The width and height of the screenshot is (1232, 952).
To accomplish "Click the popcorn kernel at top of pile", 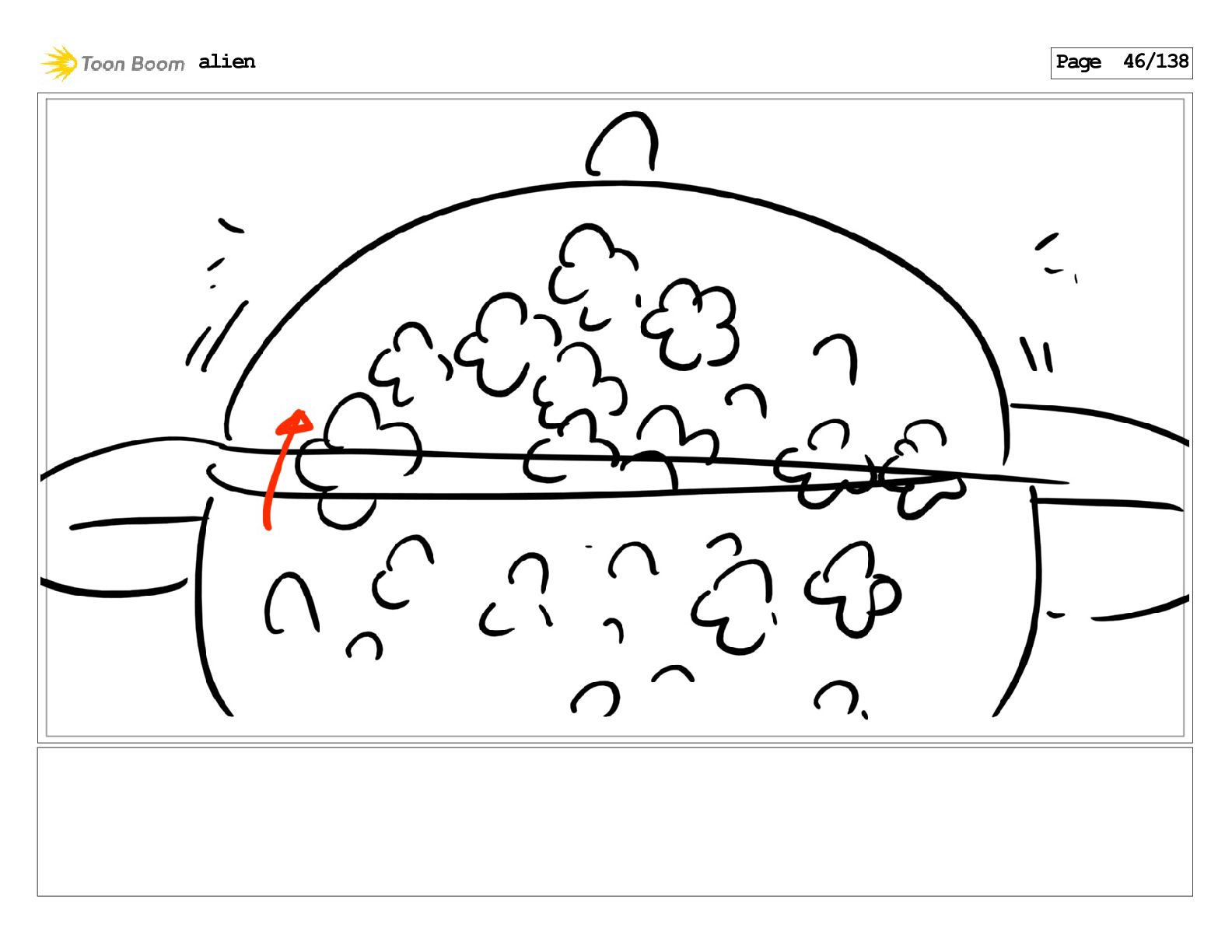I will click(593, 275).
